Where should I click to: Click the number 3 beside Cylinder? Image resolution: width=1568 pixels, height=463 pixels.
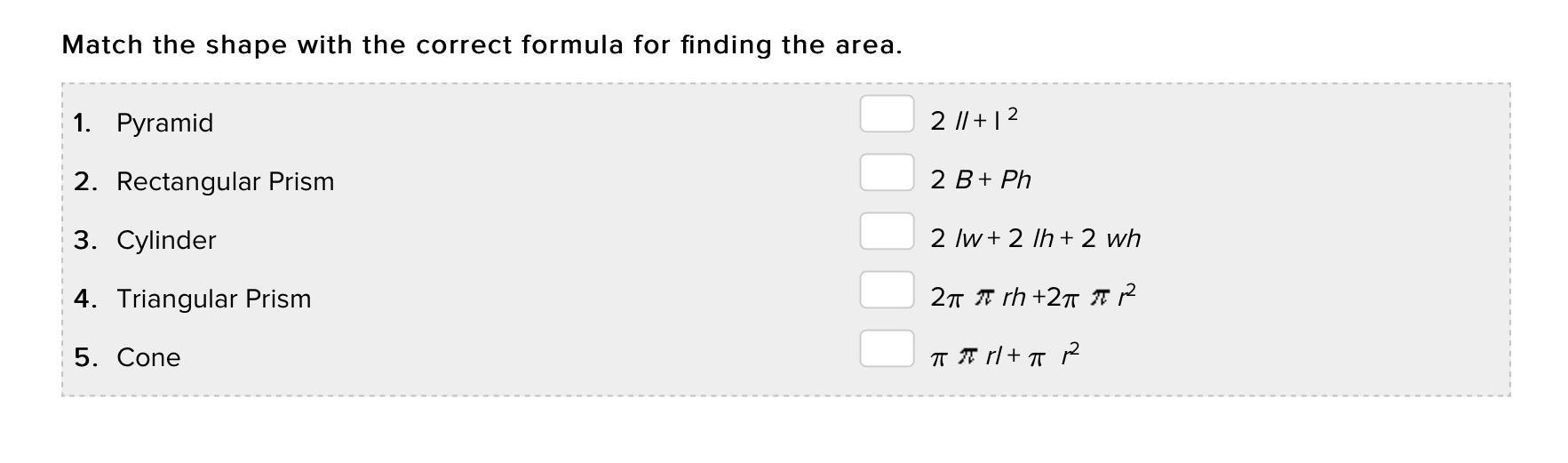84,240
